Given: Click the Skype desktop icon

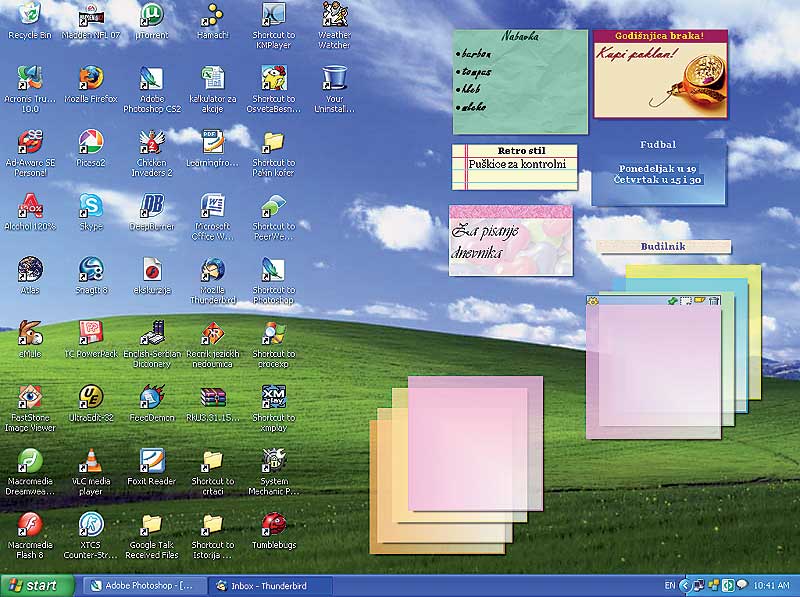Looking at the screenshot, I should [91, 206].
